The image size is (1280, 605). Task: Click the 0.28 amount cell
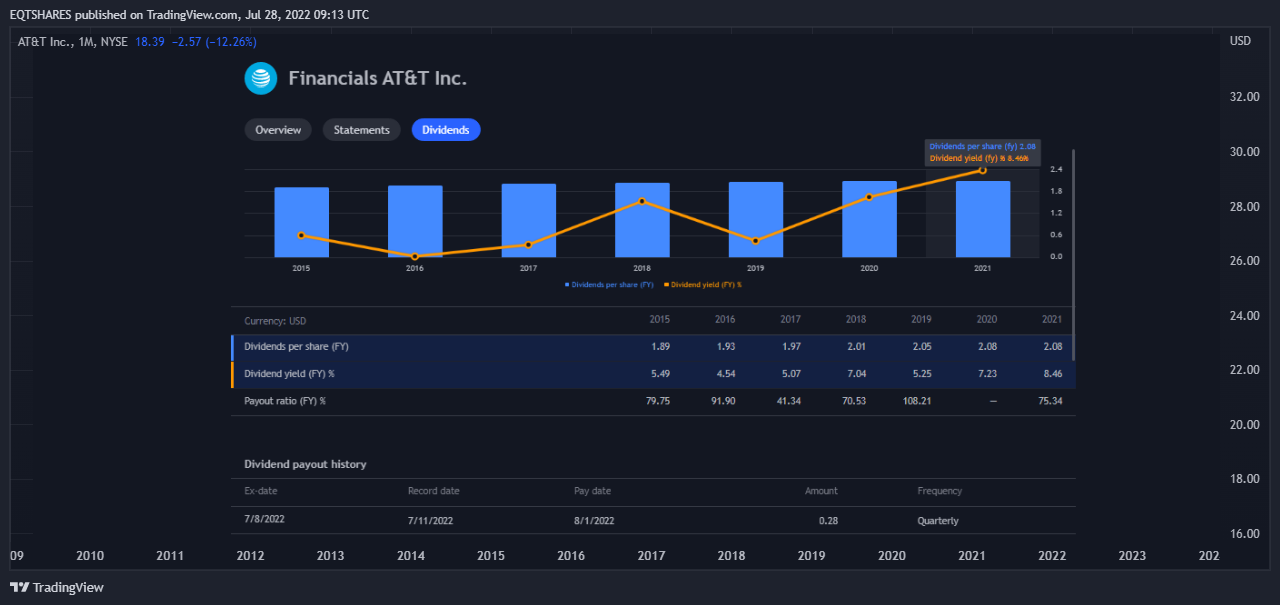pos(828,520)
